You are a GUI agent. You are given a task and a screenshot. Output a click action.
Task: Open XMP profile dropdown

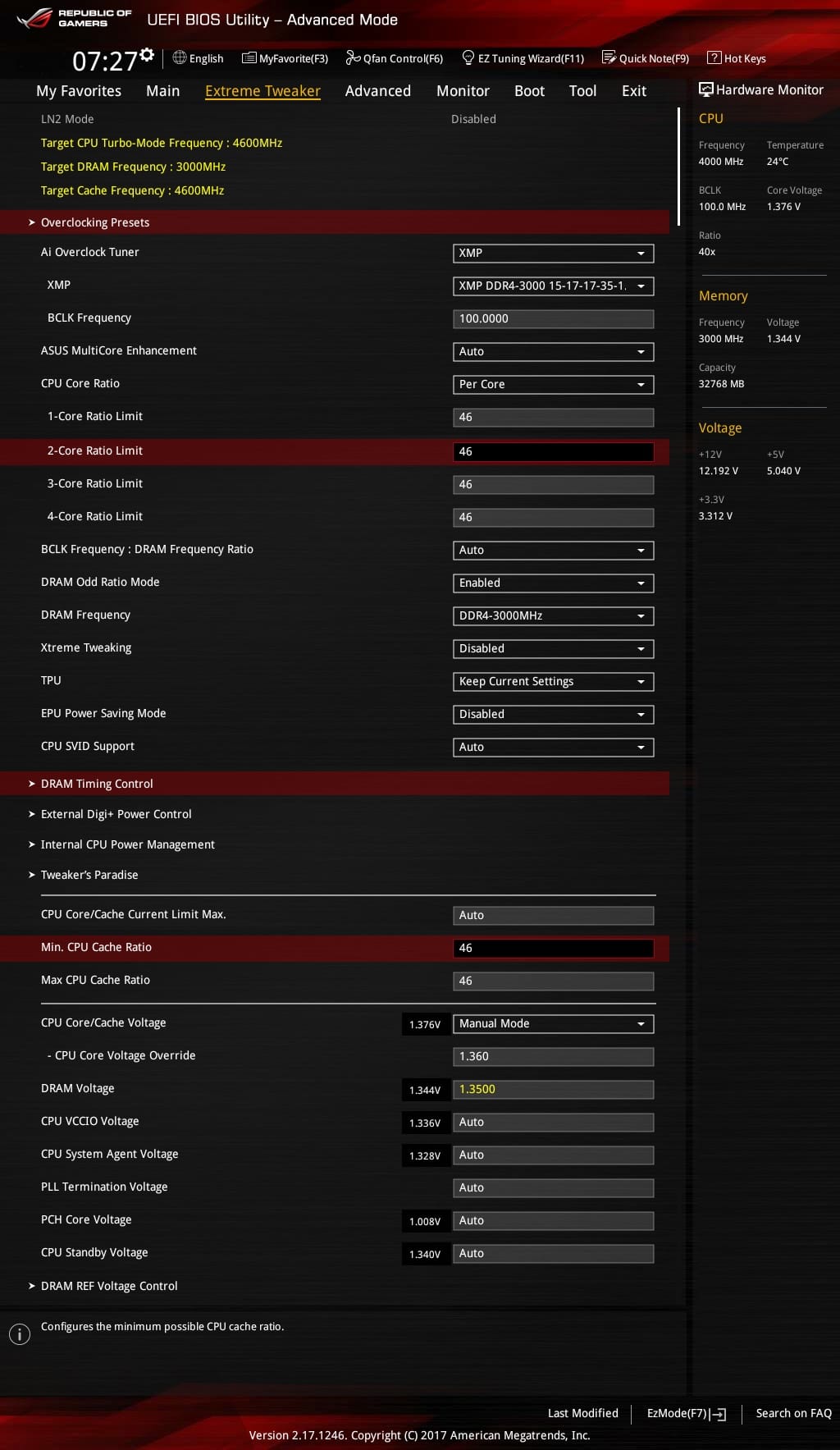tap(554, 286)
